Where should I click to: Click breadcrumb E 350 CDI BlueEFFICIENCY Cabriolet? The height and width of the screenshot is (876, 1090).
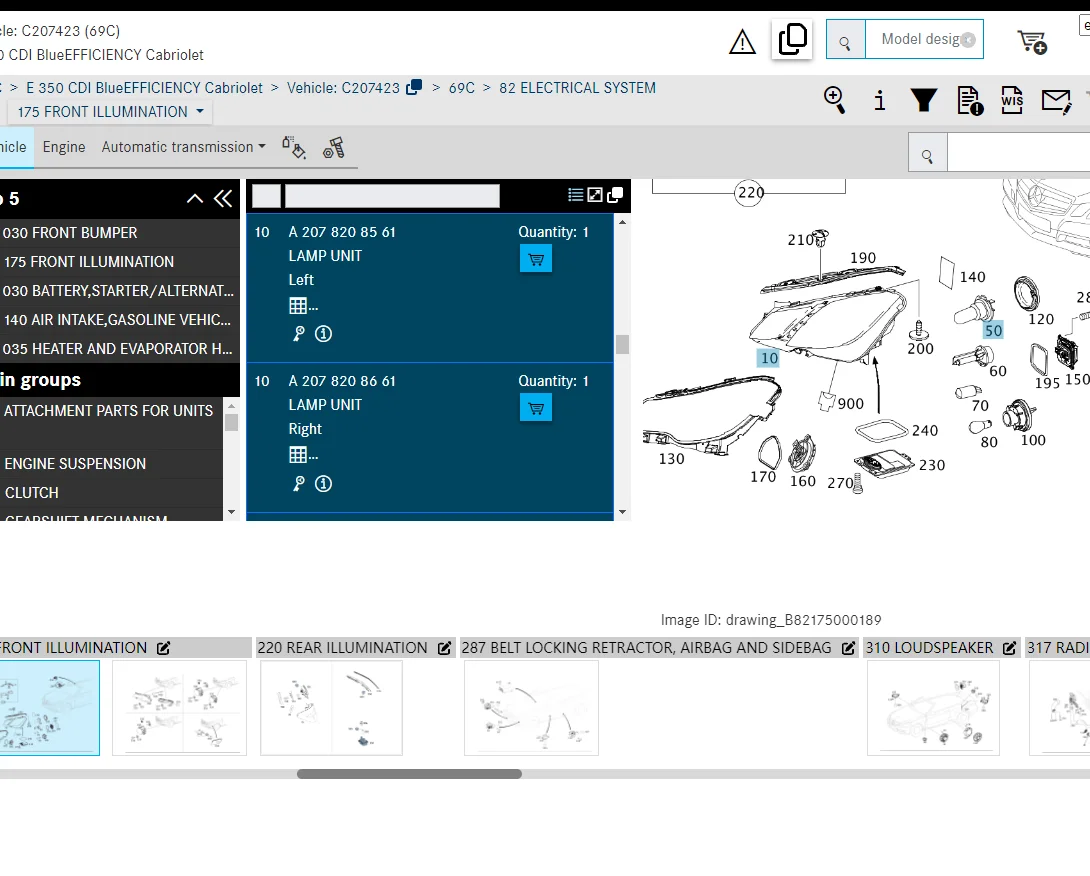(145, 88)
